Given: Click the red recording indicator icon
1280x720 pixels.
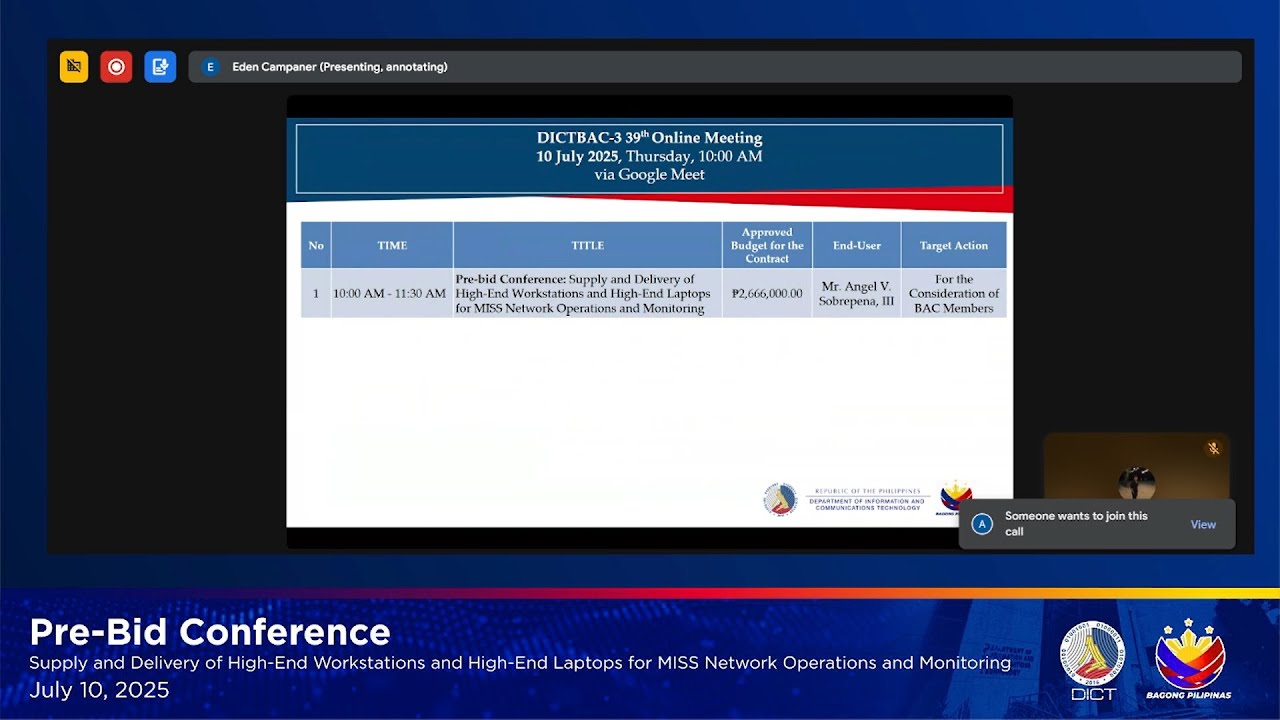Looking at the screenshot, I should click(116, 67).
